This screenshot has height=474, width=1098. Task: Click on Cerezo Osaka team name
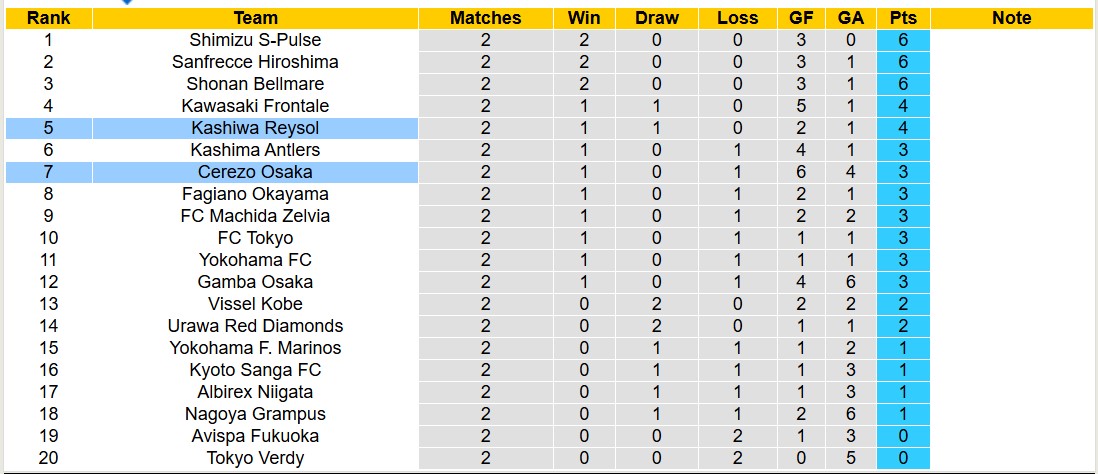pos(255,172)
